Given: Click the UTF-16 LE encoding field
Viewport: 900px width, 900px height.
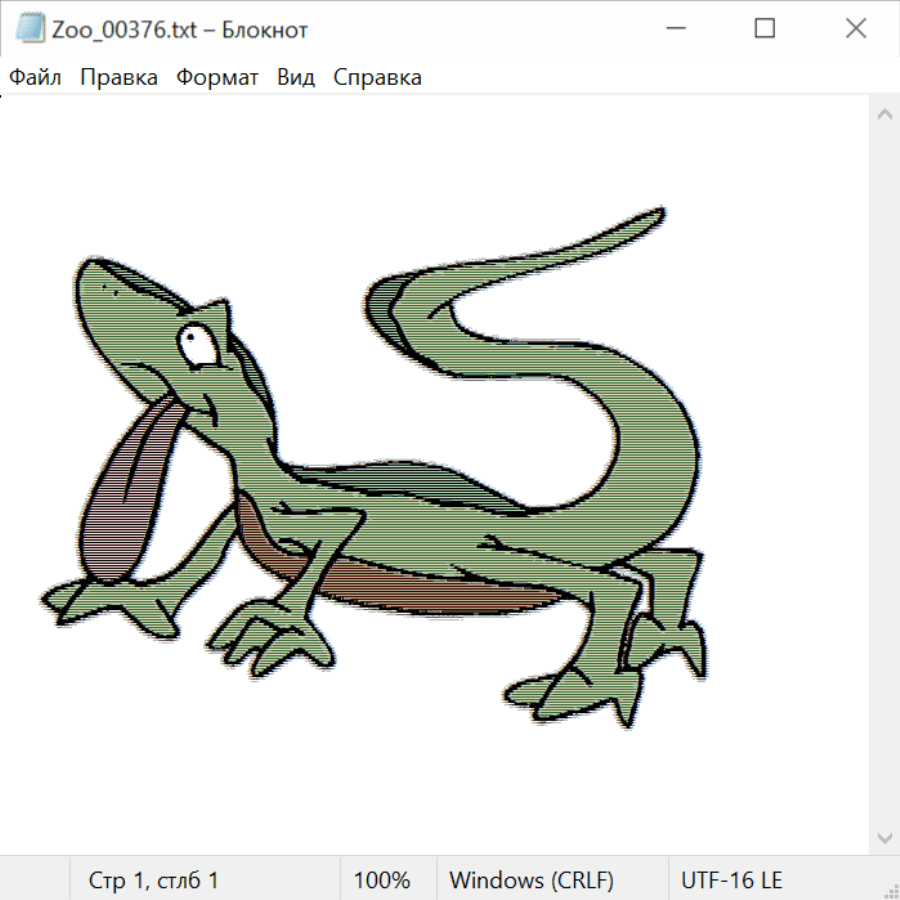Looking at the screenshot, I should point(731,881).
